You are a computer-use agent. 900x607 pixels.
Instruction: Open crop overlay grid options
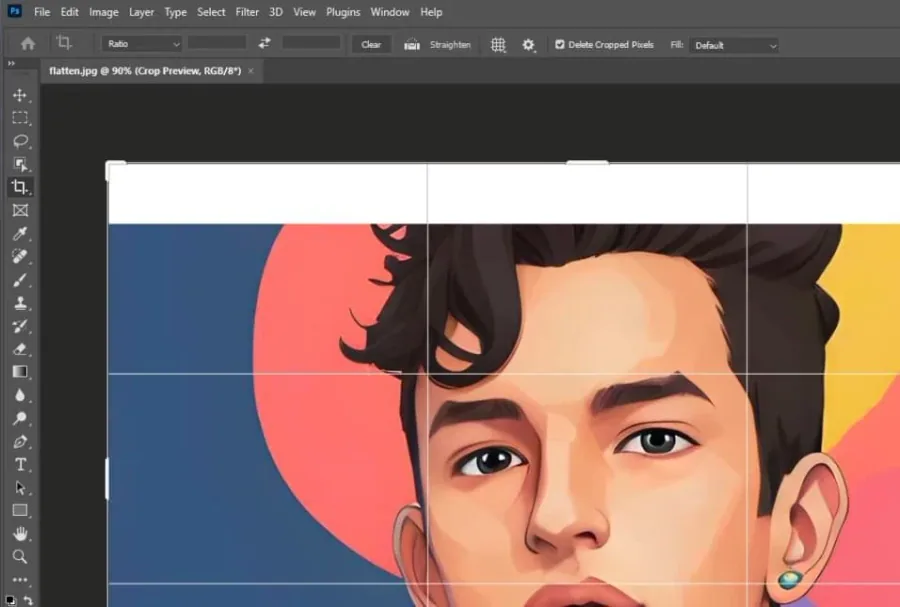point(498,45)
